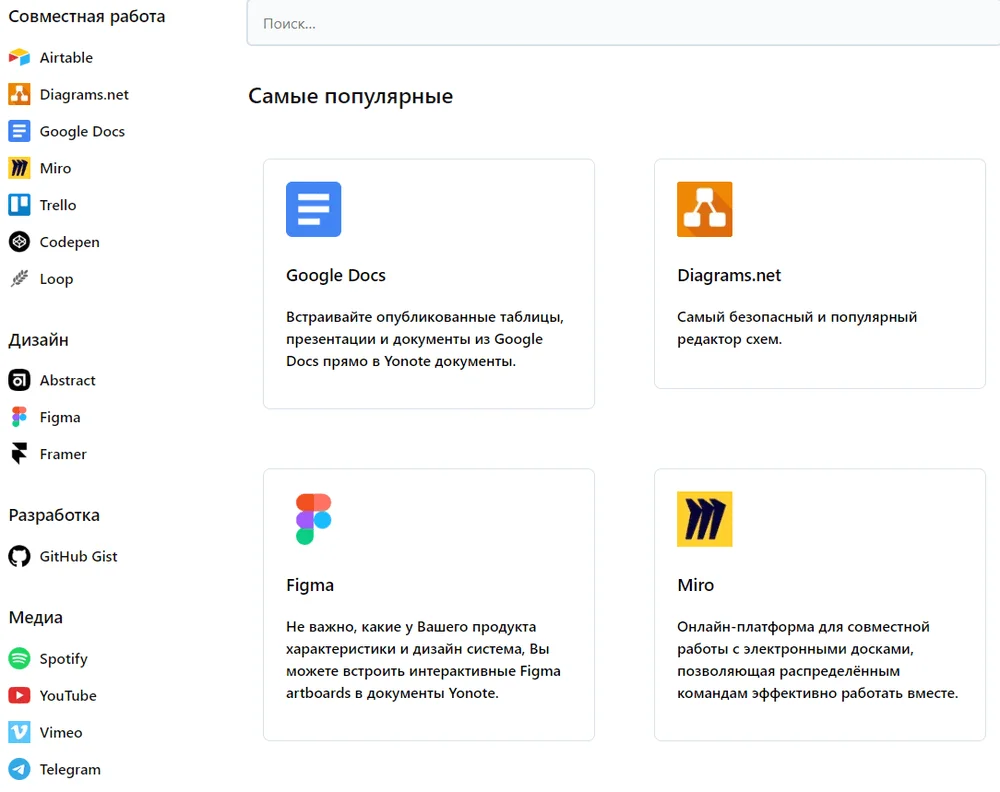This screenshot has width=1000, height=792.
Task: Click the large Miro card icon
Action: pyautogui.click(x=704, y=519)
